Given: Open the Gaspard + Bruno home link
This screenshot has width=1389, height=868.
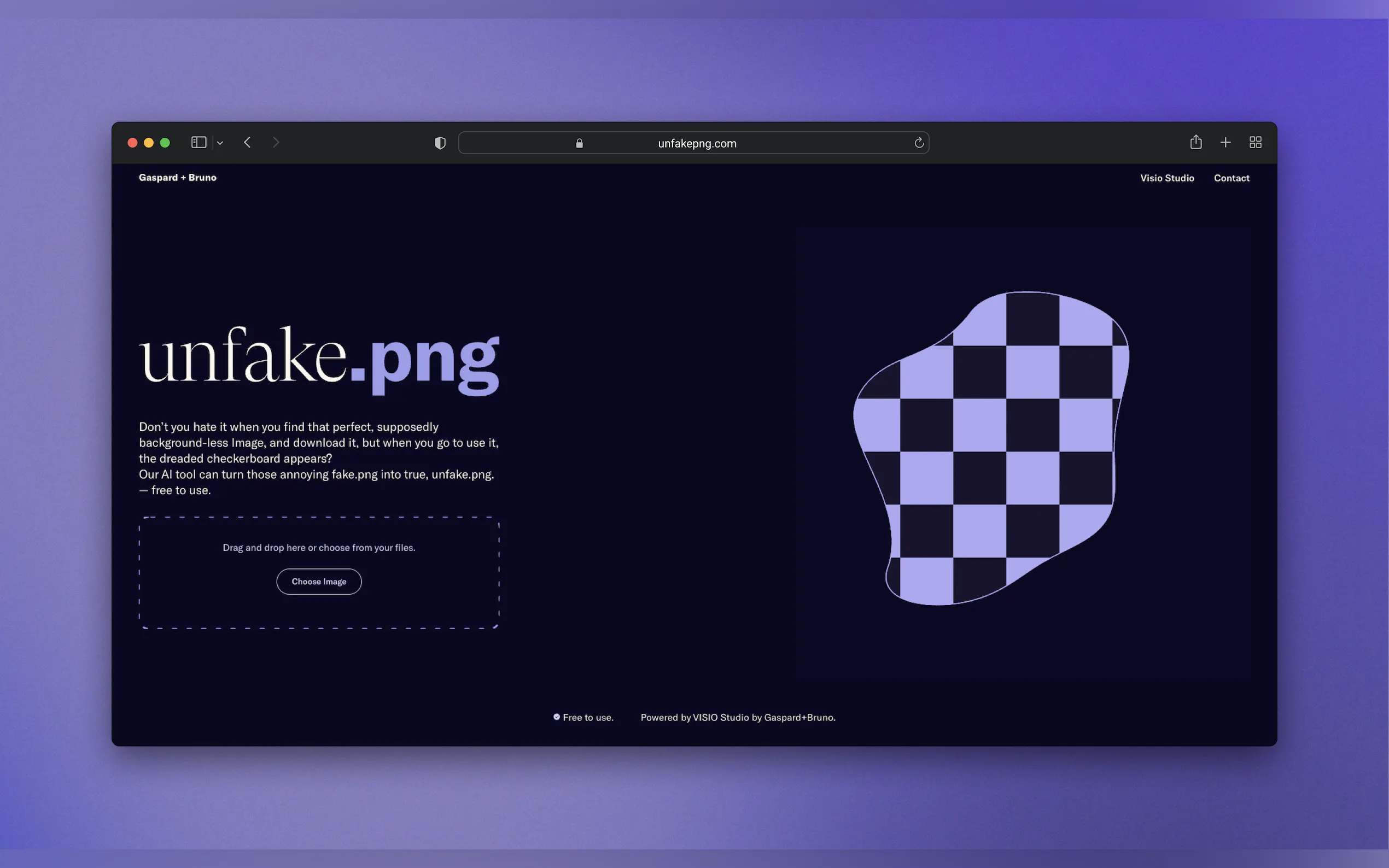Looking at the screenshot, I should 177,178.
